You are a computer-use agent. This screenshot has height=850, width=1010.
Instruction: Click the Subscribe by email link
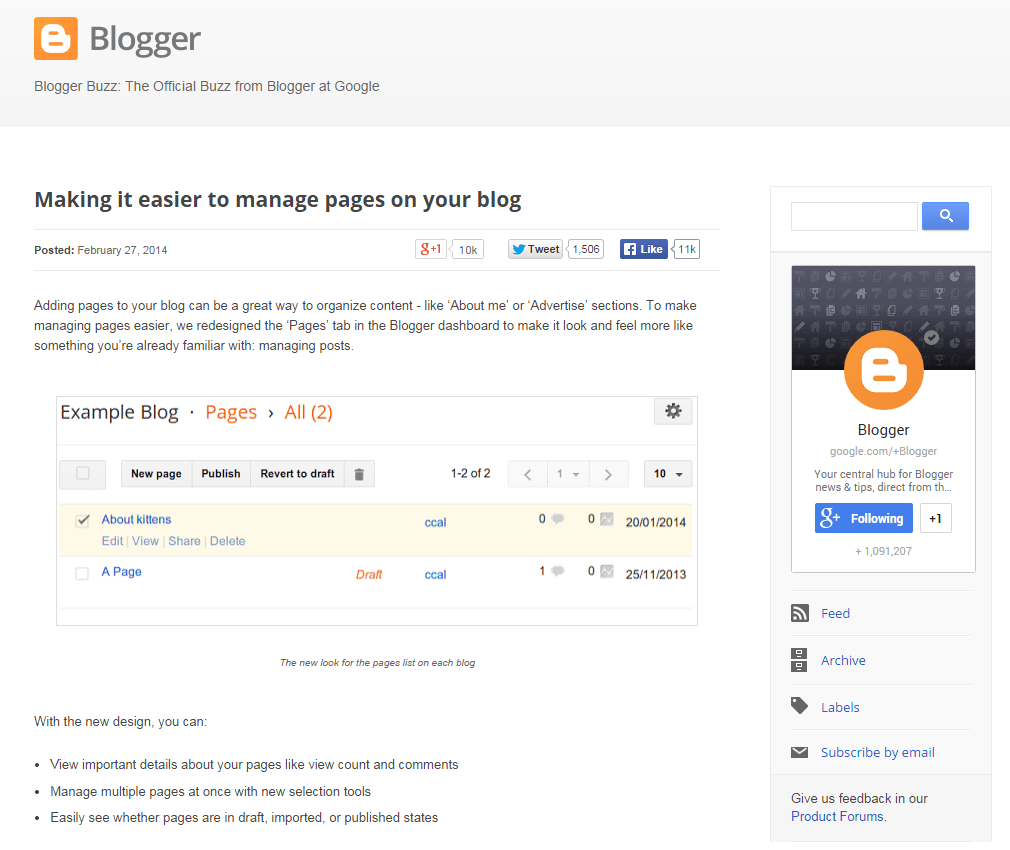pos(878,753)
